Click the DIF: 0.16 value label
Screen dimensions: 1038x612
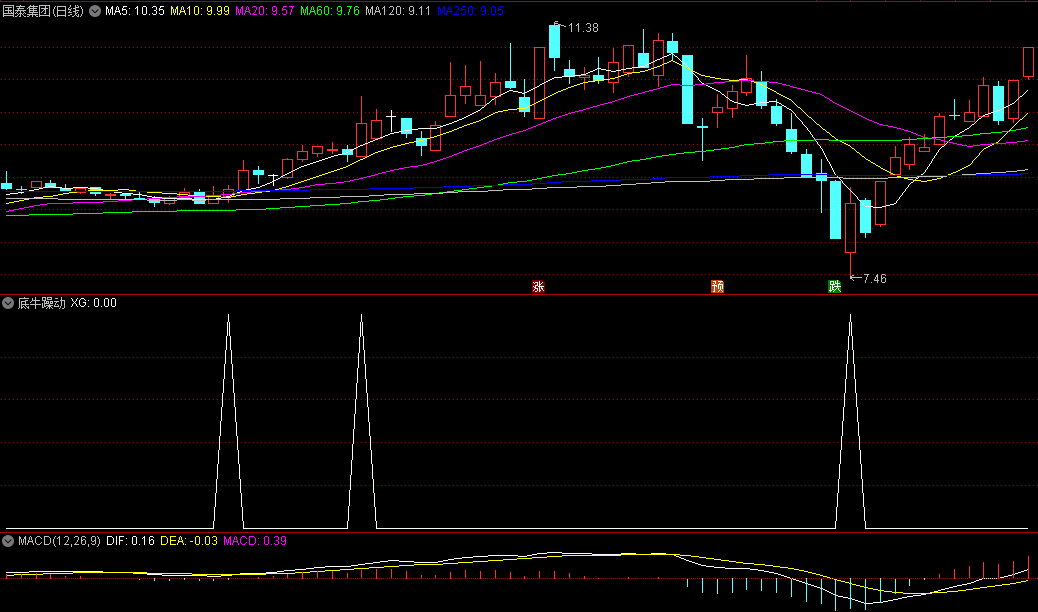click(x=130, y=541)
